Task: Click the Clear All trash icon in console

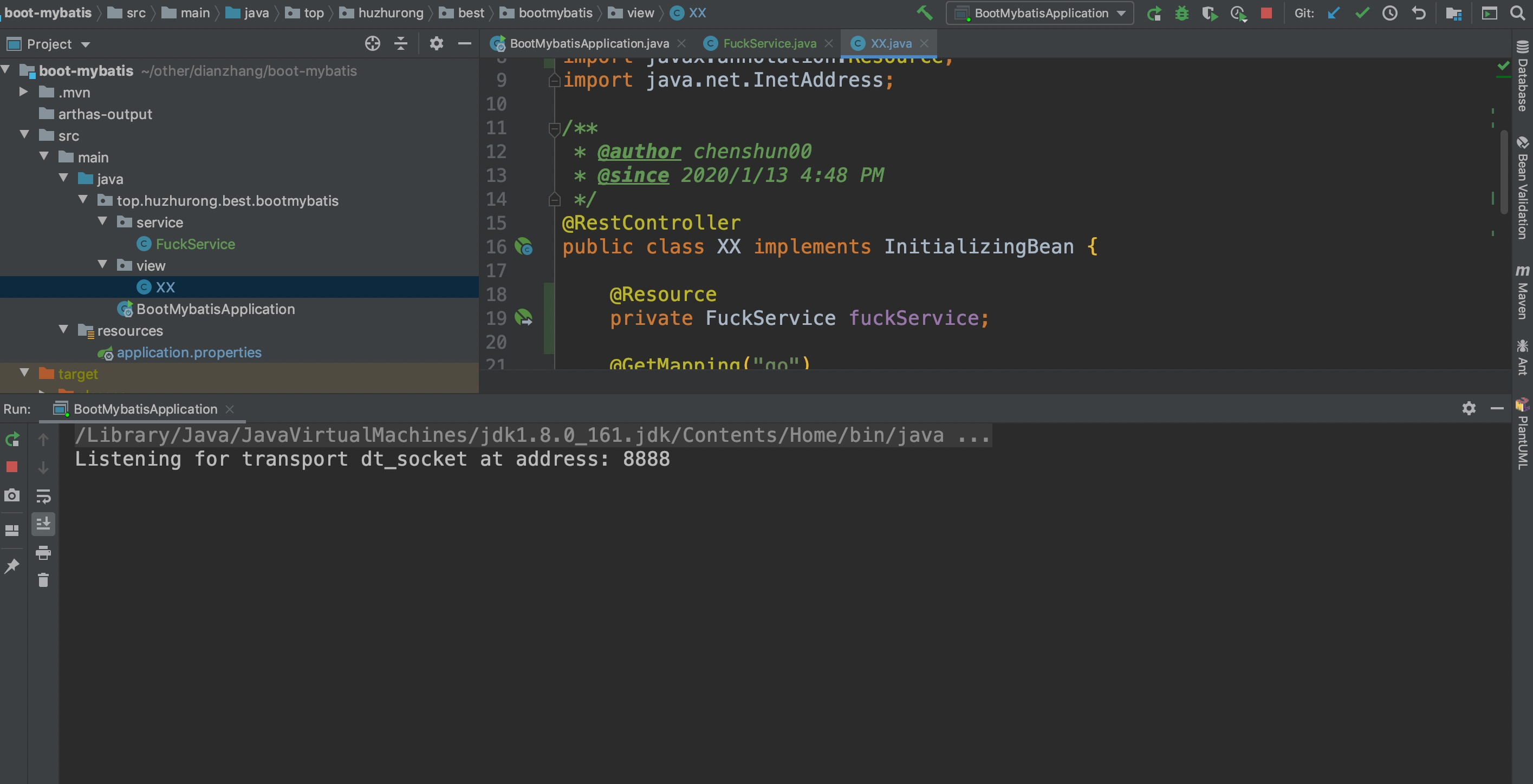Action: tap(43, 580)
